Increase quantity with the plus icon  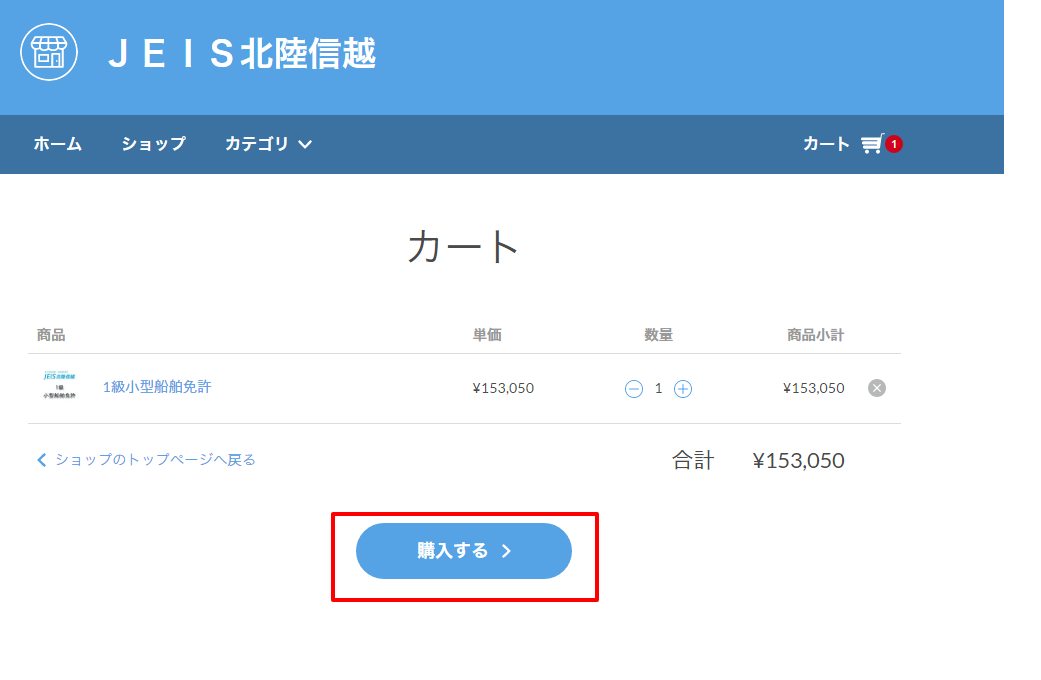pyautogui.click(x=683, y=389)
